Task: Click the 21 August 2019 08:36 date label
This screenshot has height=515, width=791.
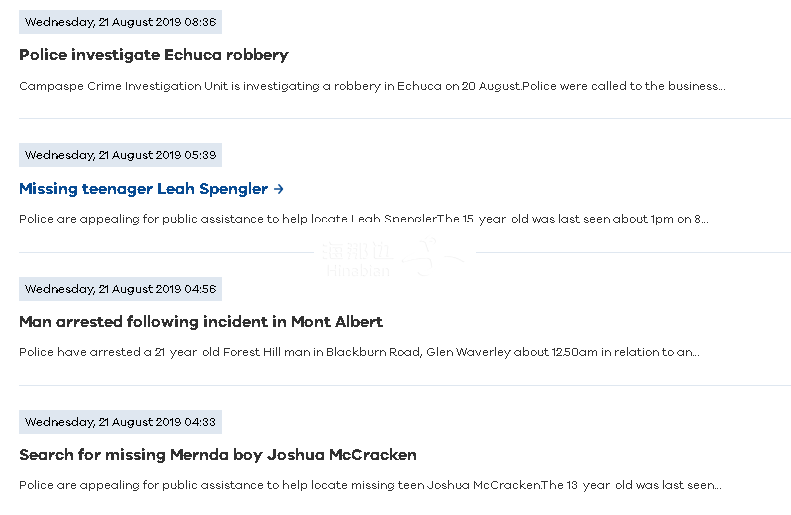Action: (x=120, y=22)
